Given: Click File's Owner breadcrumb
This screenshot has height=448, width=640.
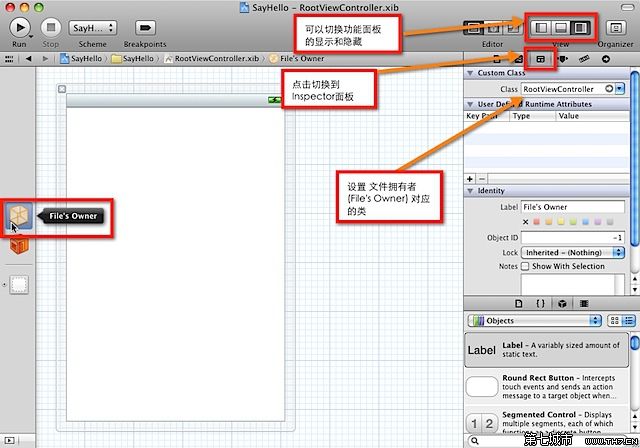Looking at the screenshot, I should (x=297, y=59).
